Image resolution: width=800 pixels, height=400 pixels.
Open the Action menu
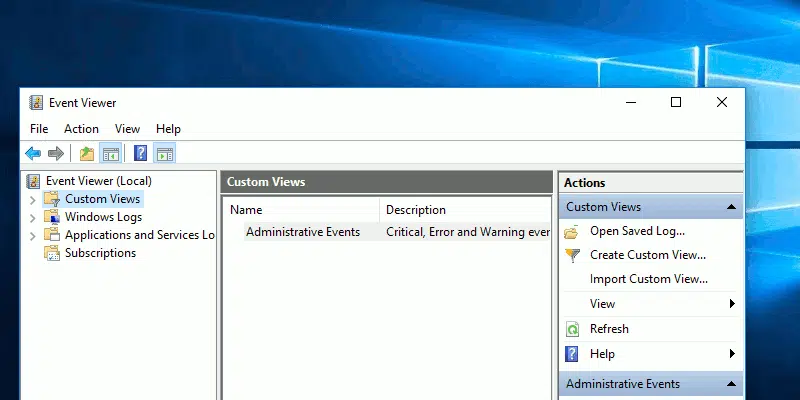tap(81, 129)
